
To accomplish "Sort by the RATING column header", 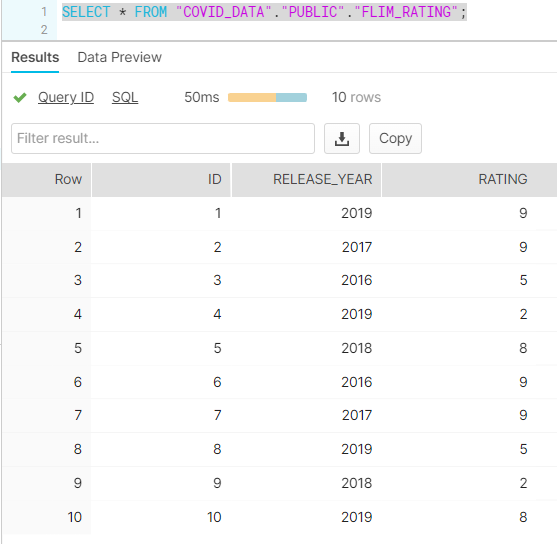I will pos(470,179).
